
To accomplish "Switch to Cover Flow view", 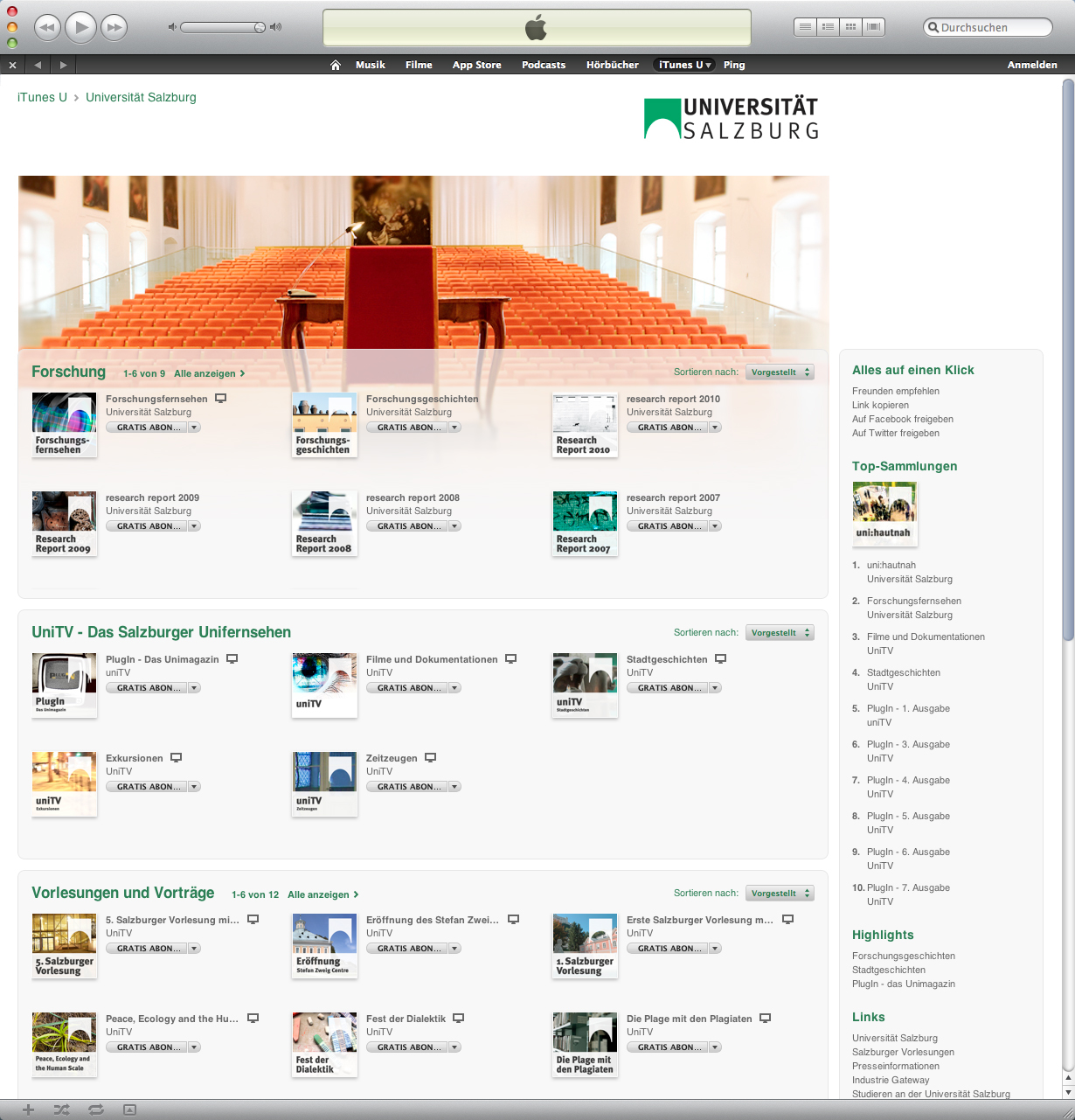I will tap(873, 27).
